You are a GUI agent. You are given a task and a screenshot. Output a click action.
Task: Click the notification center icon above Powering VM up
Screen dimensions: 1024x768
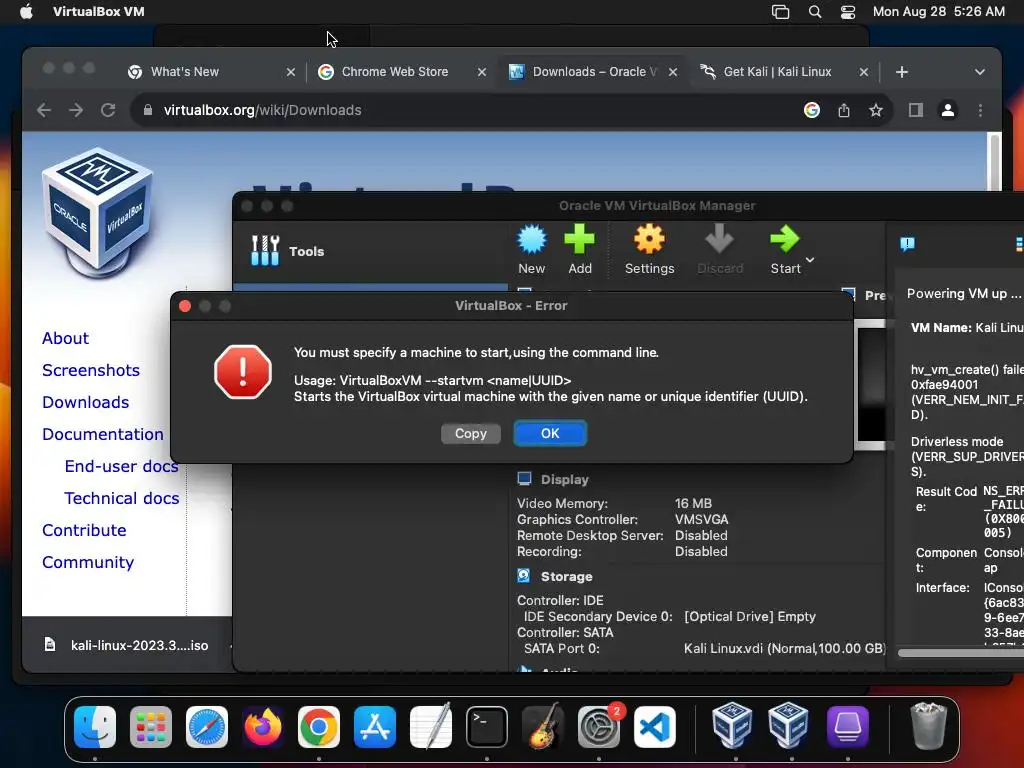point(908,244)
